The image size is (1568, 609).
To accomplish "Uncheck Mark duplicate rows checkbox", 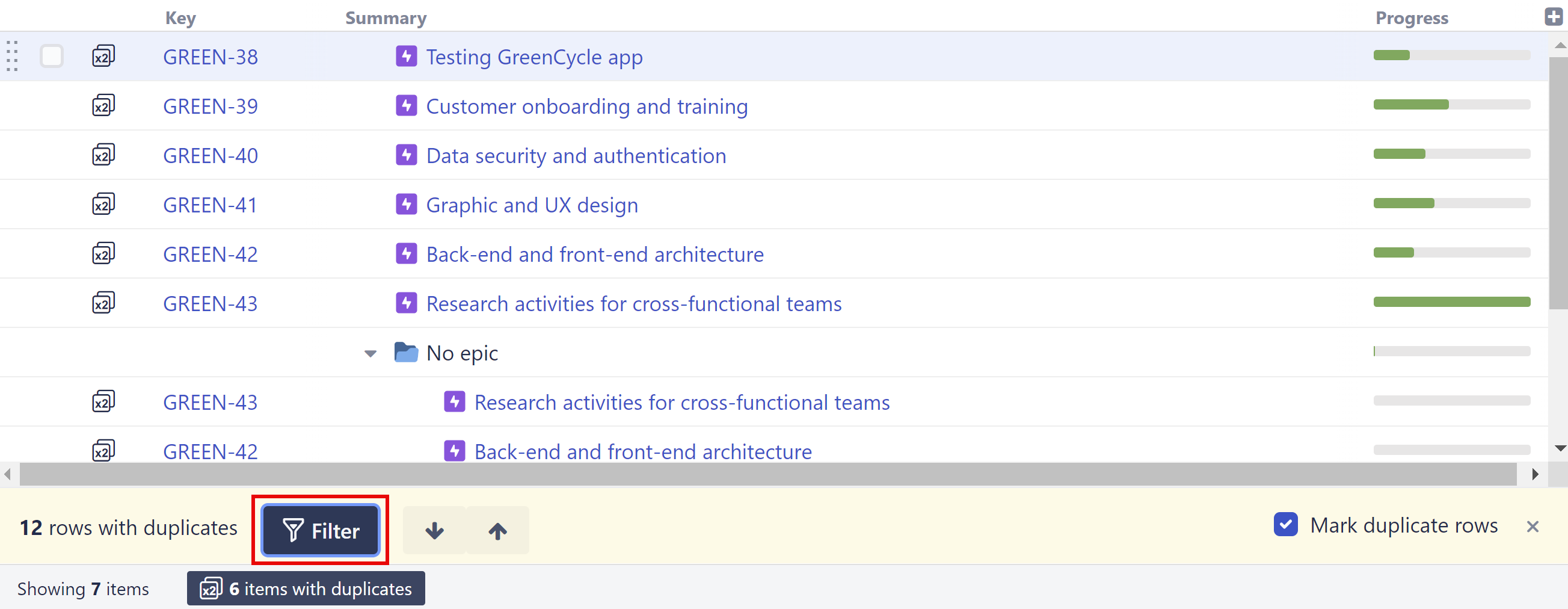I will [1285, 524].
